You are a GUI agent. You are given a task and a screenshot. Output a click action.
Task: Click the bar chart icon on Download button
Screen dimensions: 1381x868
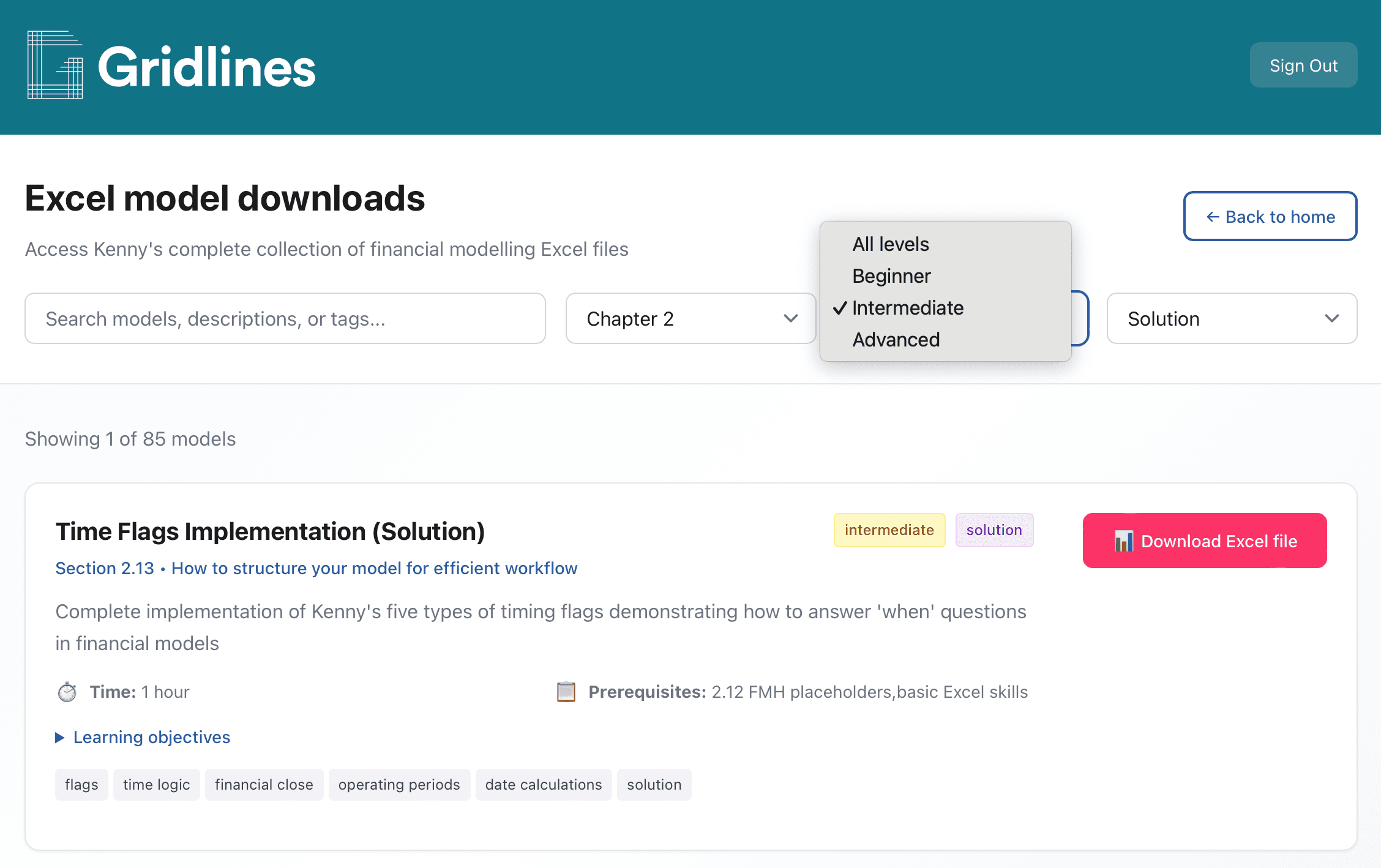coord(1124,541)
